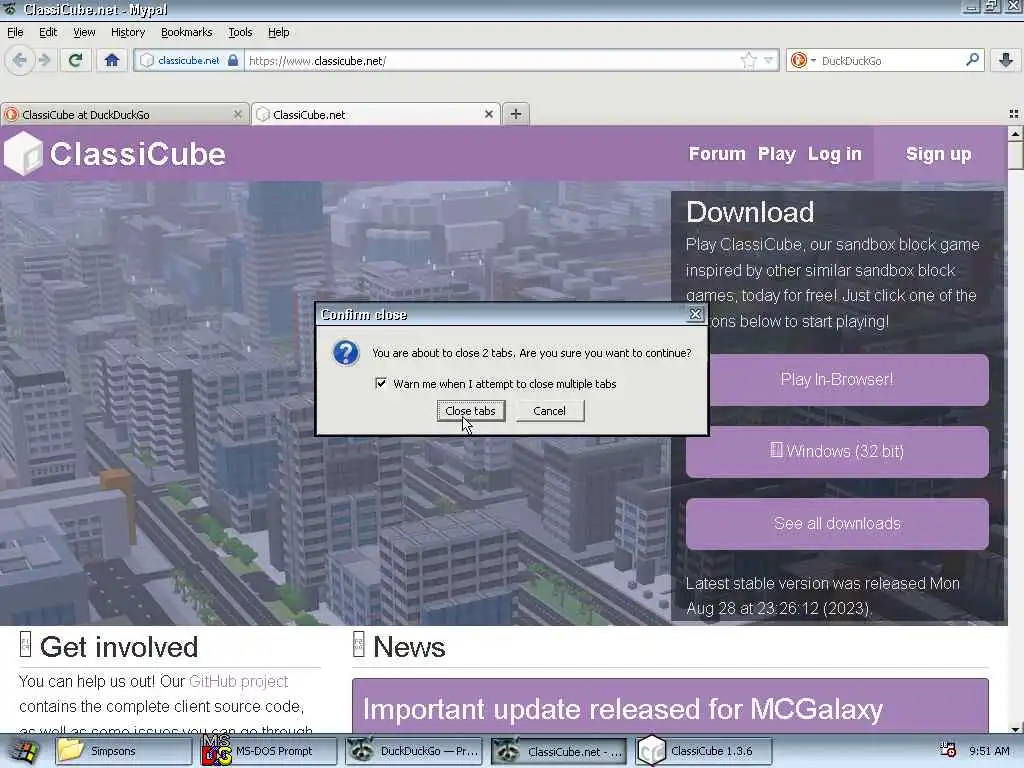The image size is (1024, 768).
Task: Click the Log in link
Action: (834, 154)
